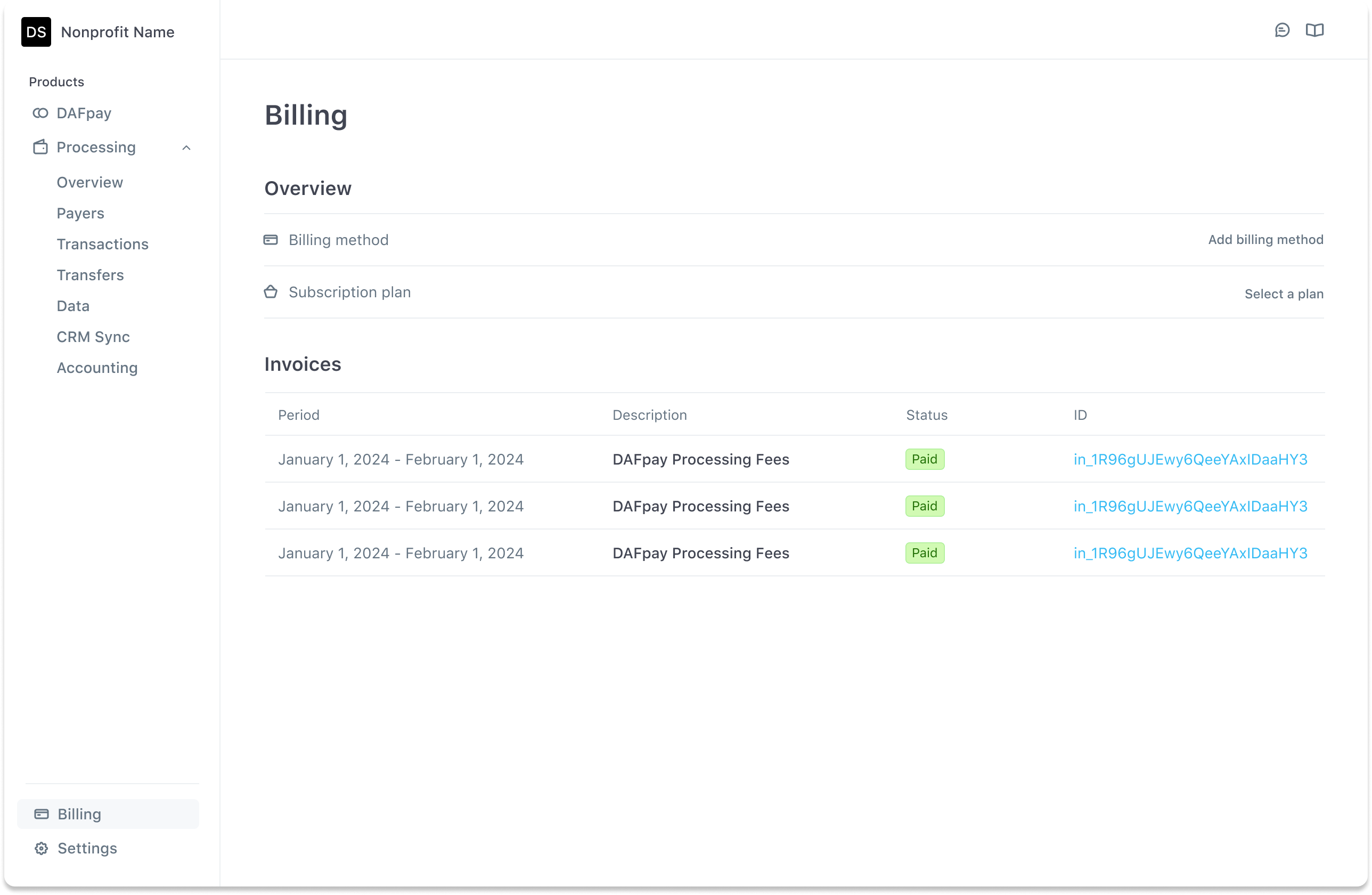Open the CRM Sync section
Viewport: 1372px width, 895px height.
(93, 337)
